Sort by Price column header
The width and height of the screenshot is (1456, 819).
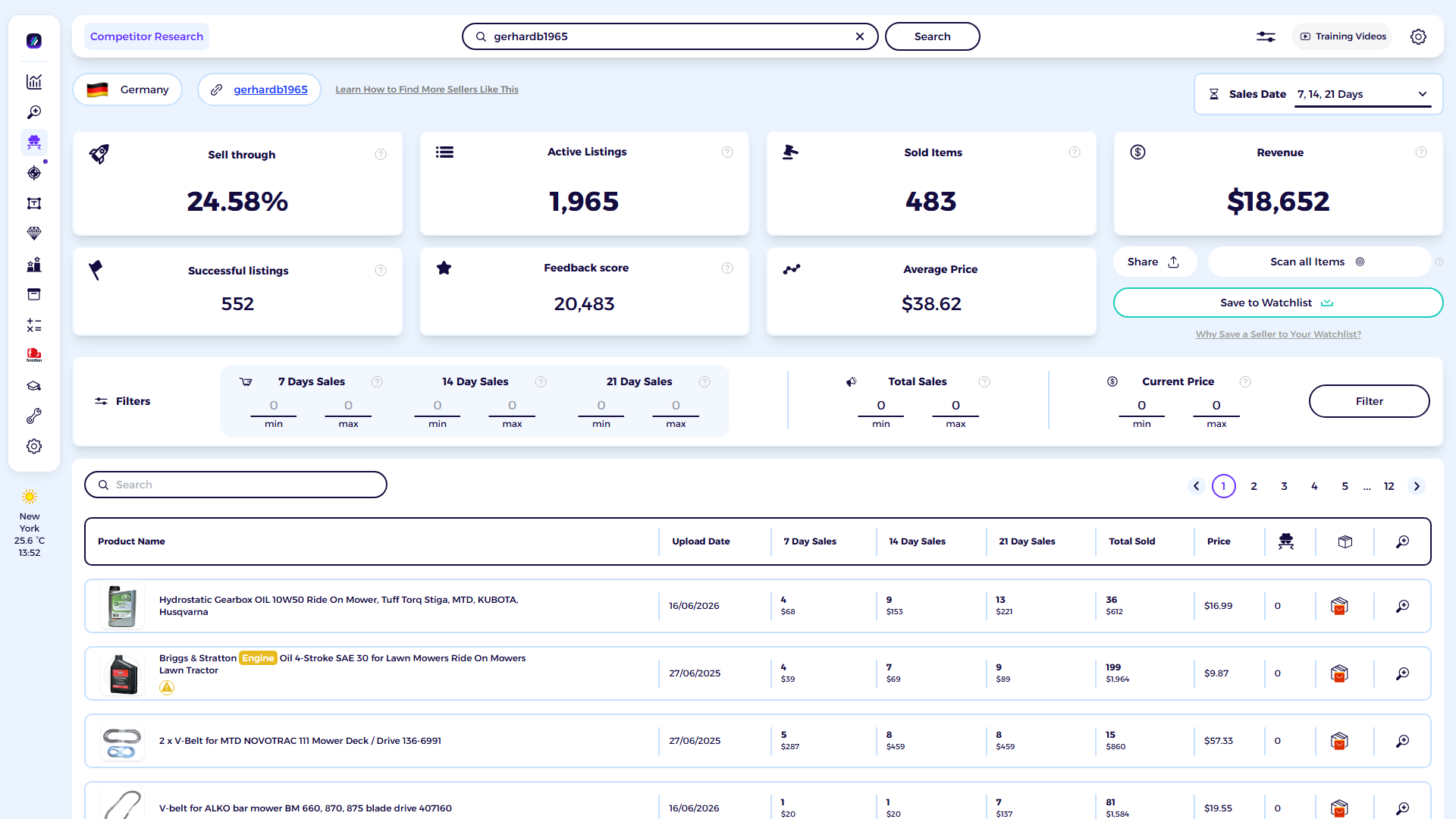1219,541
